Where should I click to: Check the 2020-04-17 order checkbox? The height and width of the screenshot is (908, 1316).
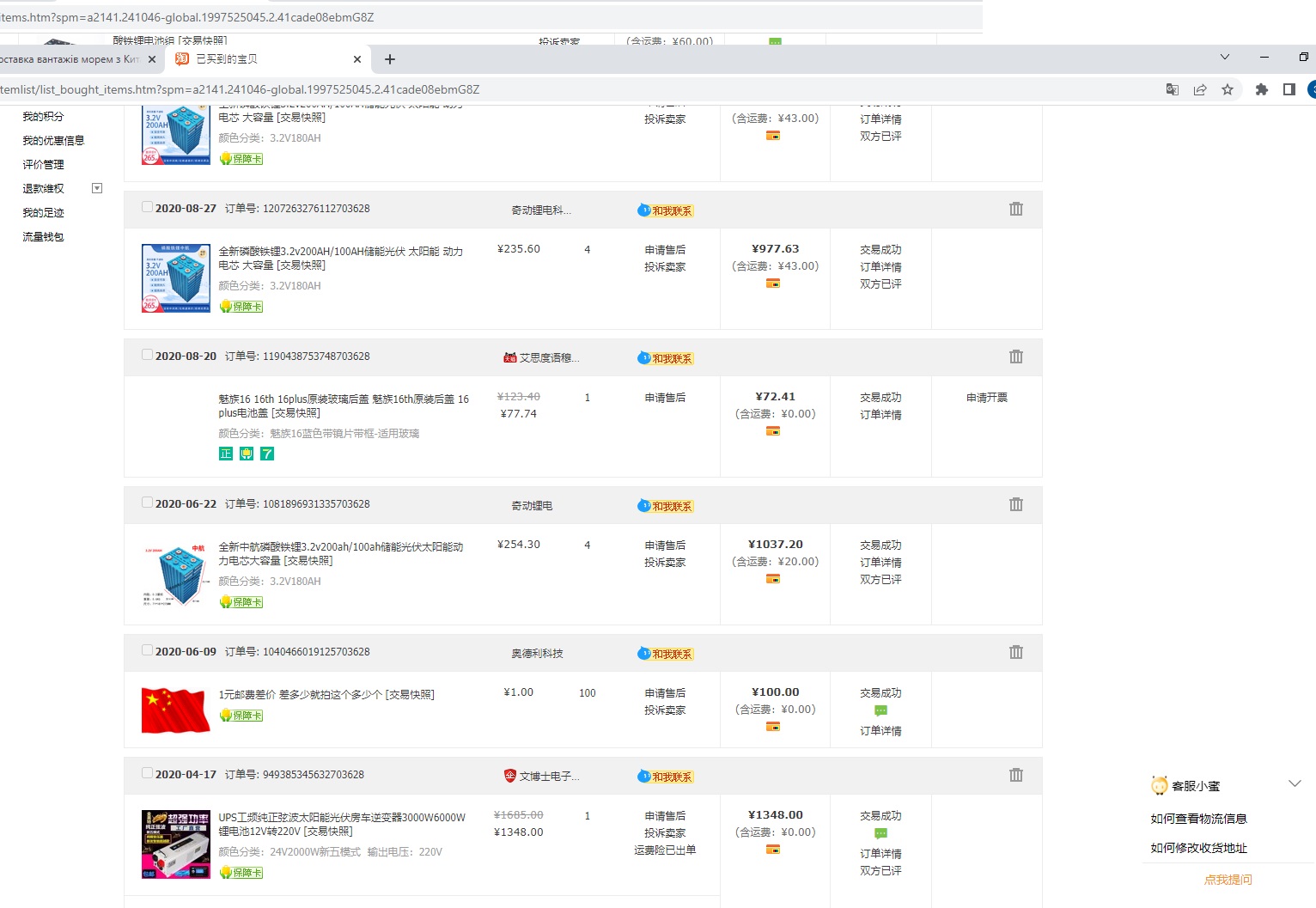[147, 773]
